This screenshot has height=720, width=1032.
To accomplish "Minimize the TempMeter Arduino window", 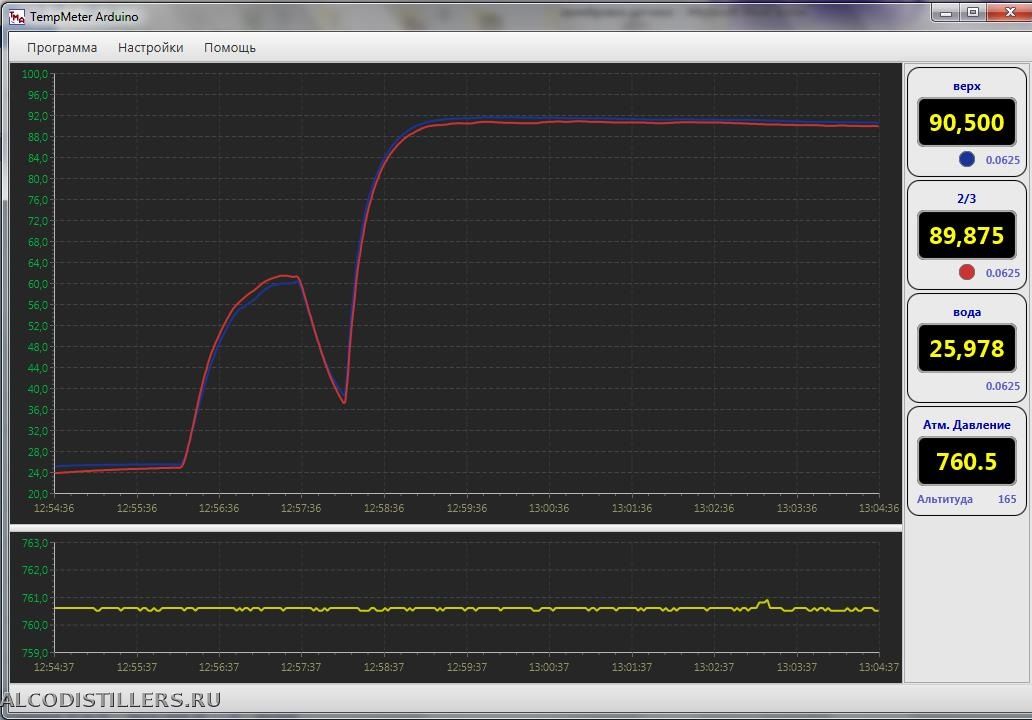I will pos(946,12).
